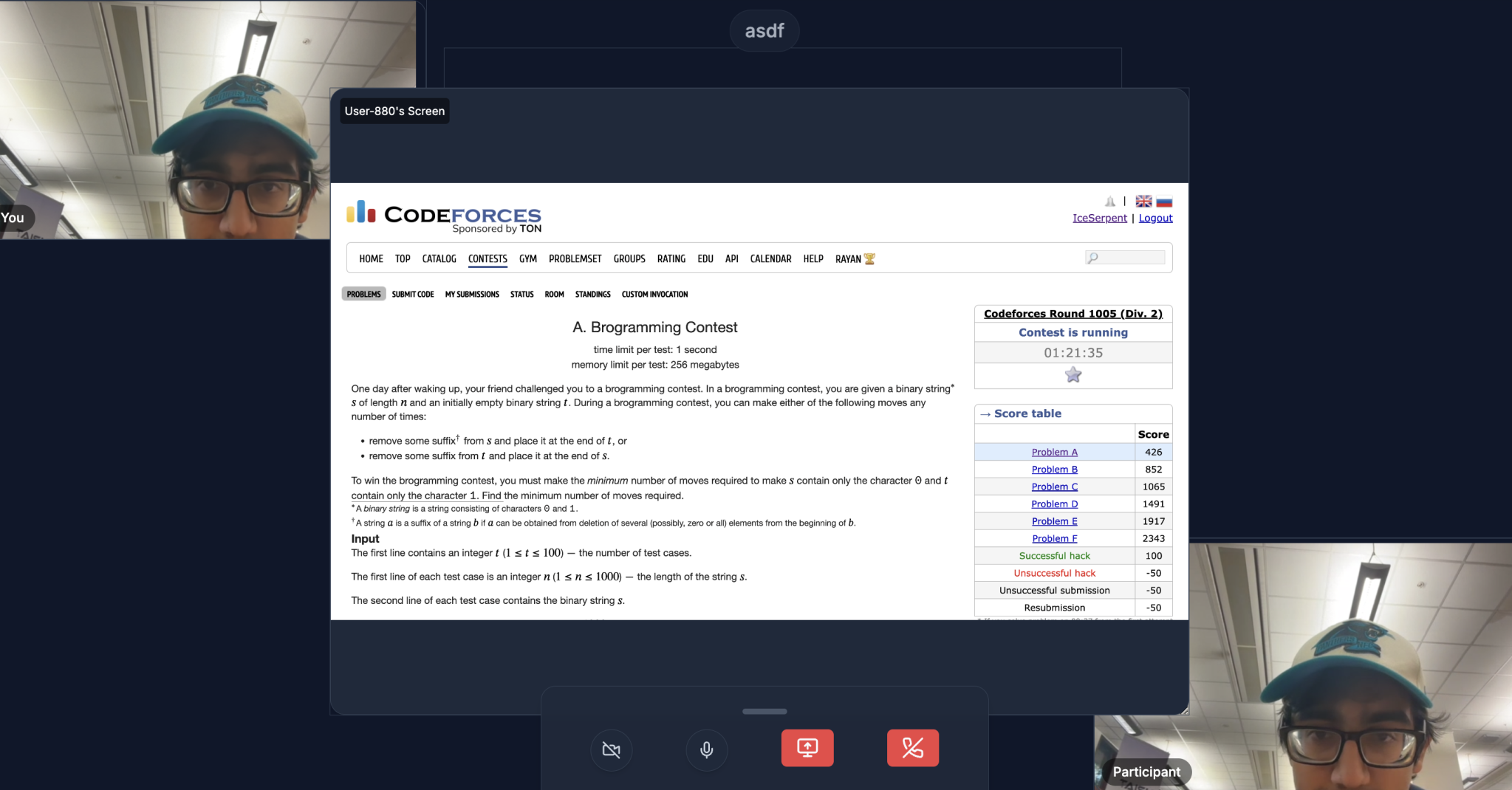Click the star favorite icon under timer
Viewport: 1512px width, 790px height.
click(x=1073, y=375)
